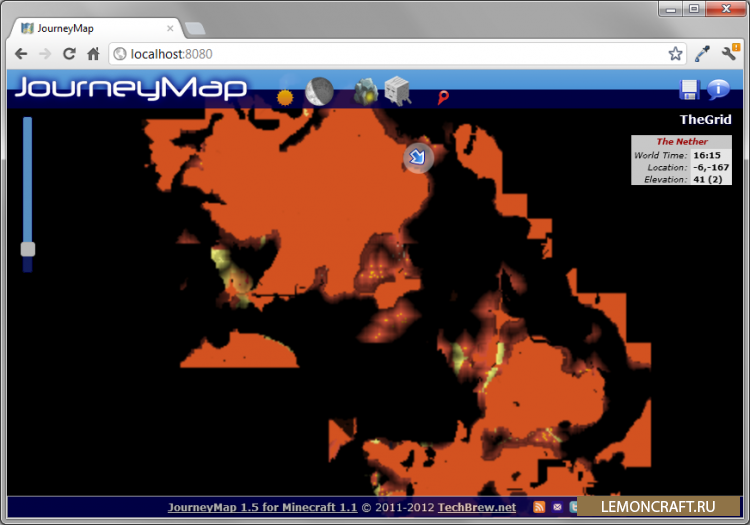Open JourneyMap 1.5 for Minecraft link
The width and height of the screenshot is (750, 525).
tap(262, 508)
